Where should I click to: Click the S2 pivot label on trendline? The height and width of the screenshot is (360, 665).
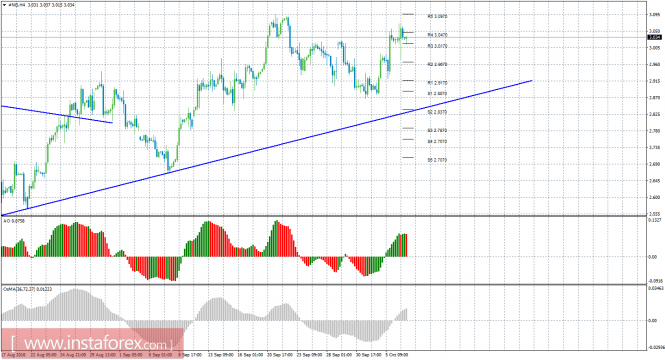[x=437, y=112]
